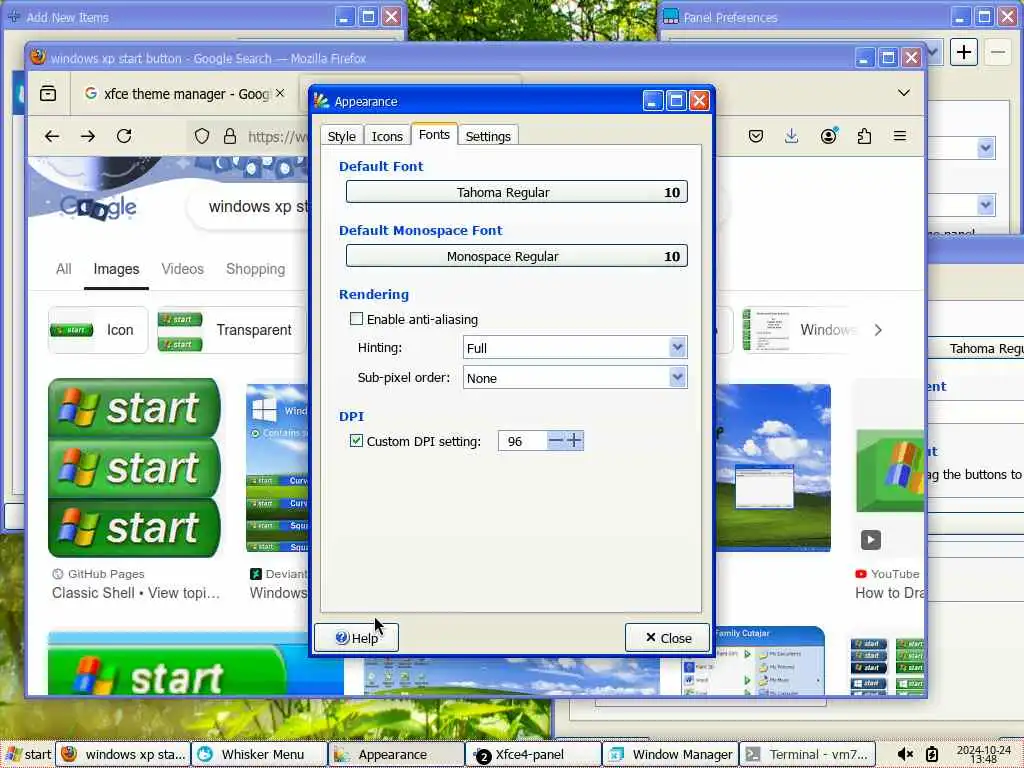Open Classic Shell View topic link
Viewport: 1024px width, 768px height.
pyautogui.click(x=136, y=593)
